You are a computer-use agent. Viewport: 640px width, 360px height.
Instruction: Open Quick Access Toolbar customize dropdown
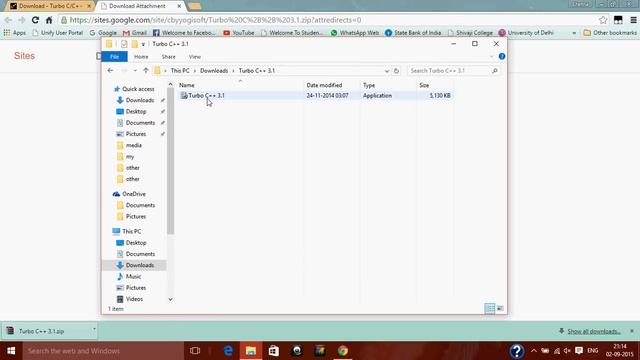click(143, 44)
